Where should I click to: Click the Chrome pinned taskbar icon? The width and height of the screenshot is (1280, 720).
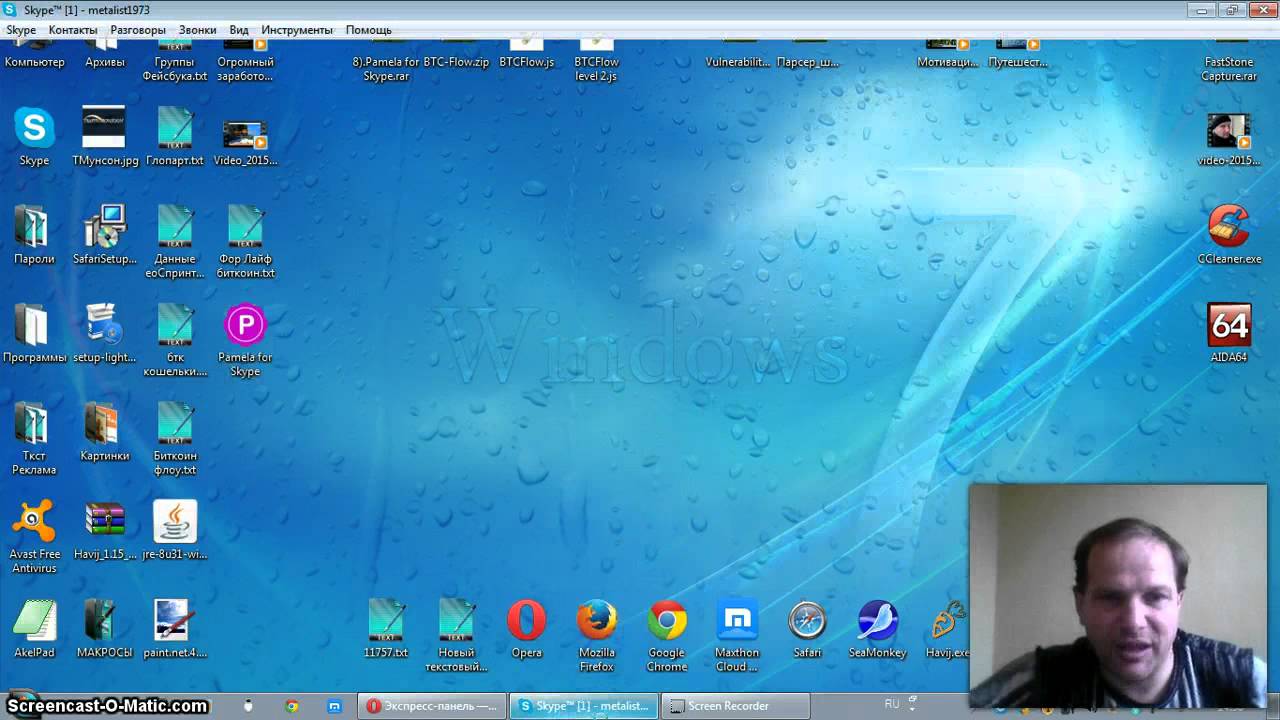292,706
